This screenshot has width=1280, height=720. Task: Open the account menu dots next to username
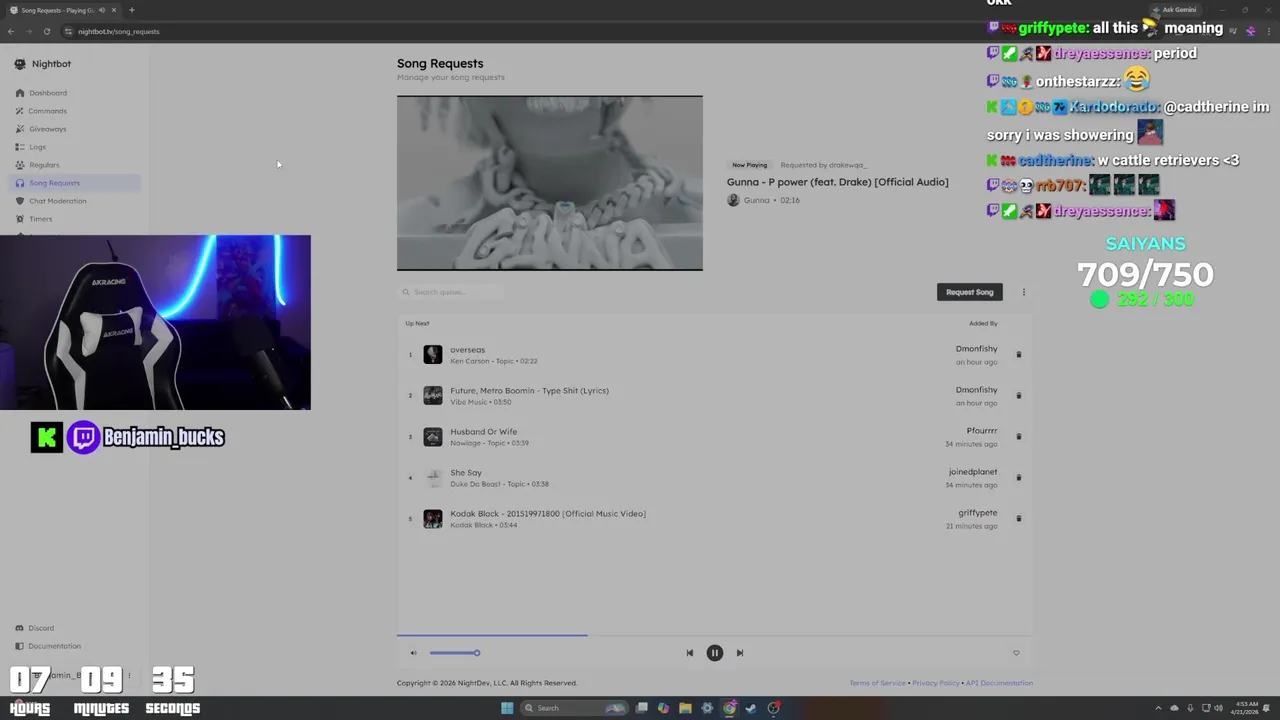(x=129, y=675)
